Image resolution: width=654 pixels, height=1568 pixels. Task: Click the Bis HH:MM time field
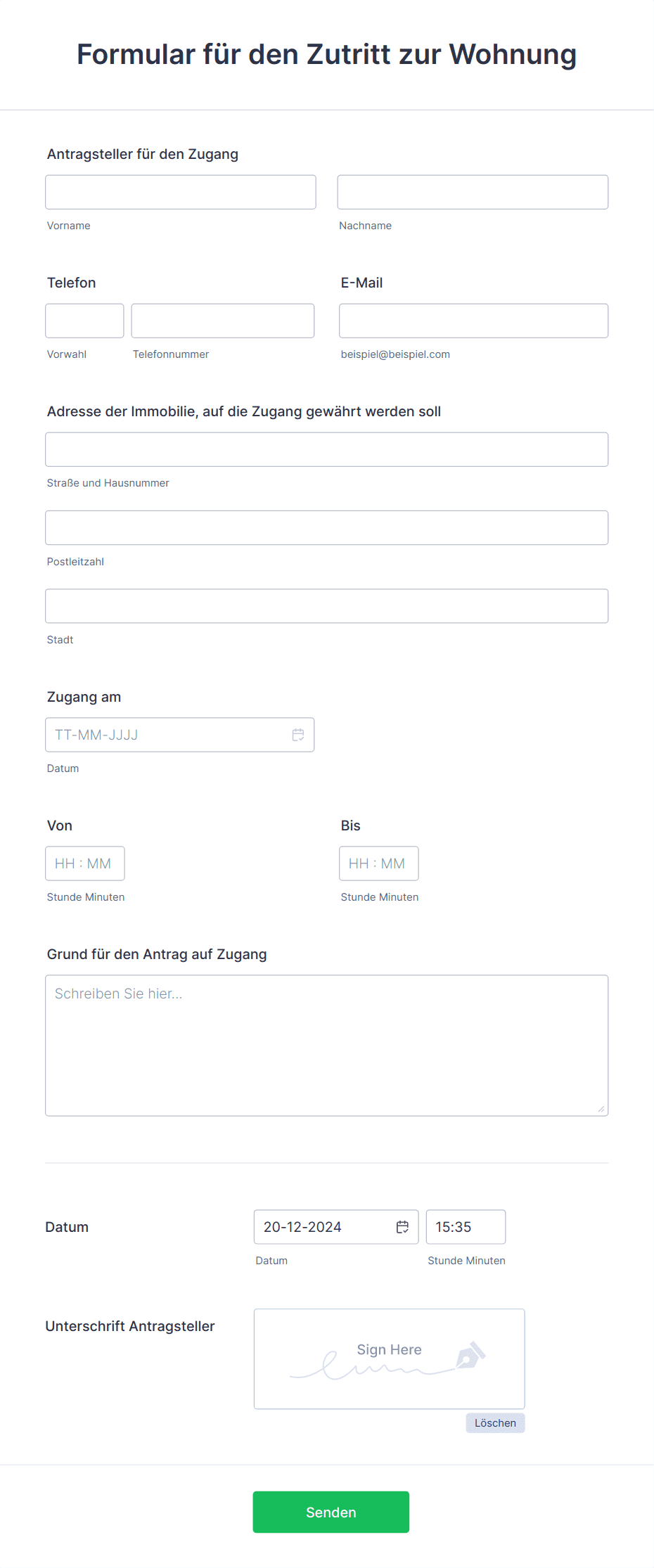point(378,863)
